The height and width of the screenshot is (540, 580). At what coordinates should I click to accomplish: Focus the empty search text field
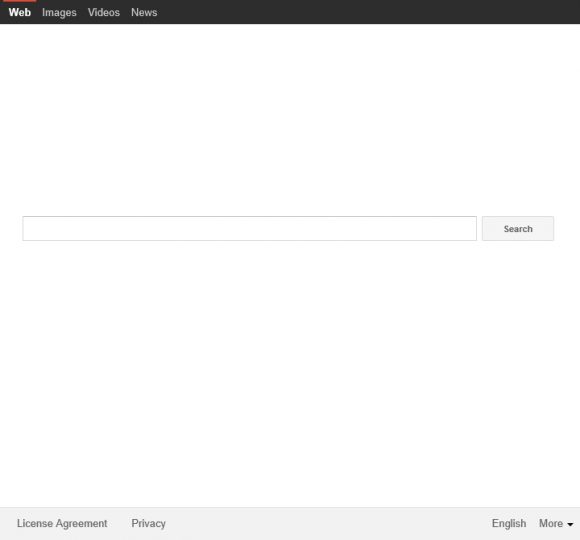coord(249,229)
